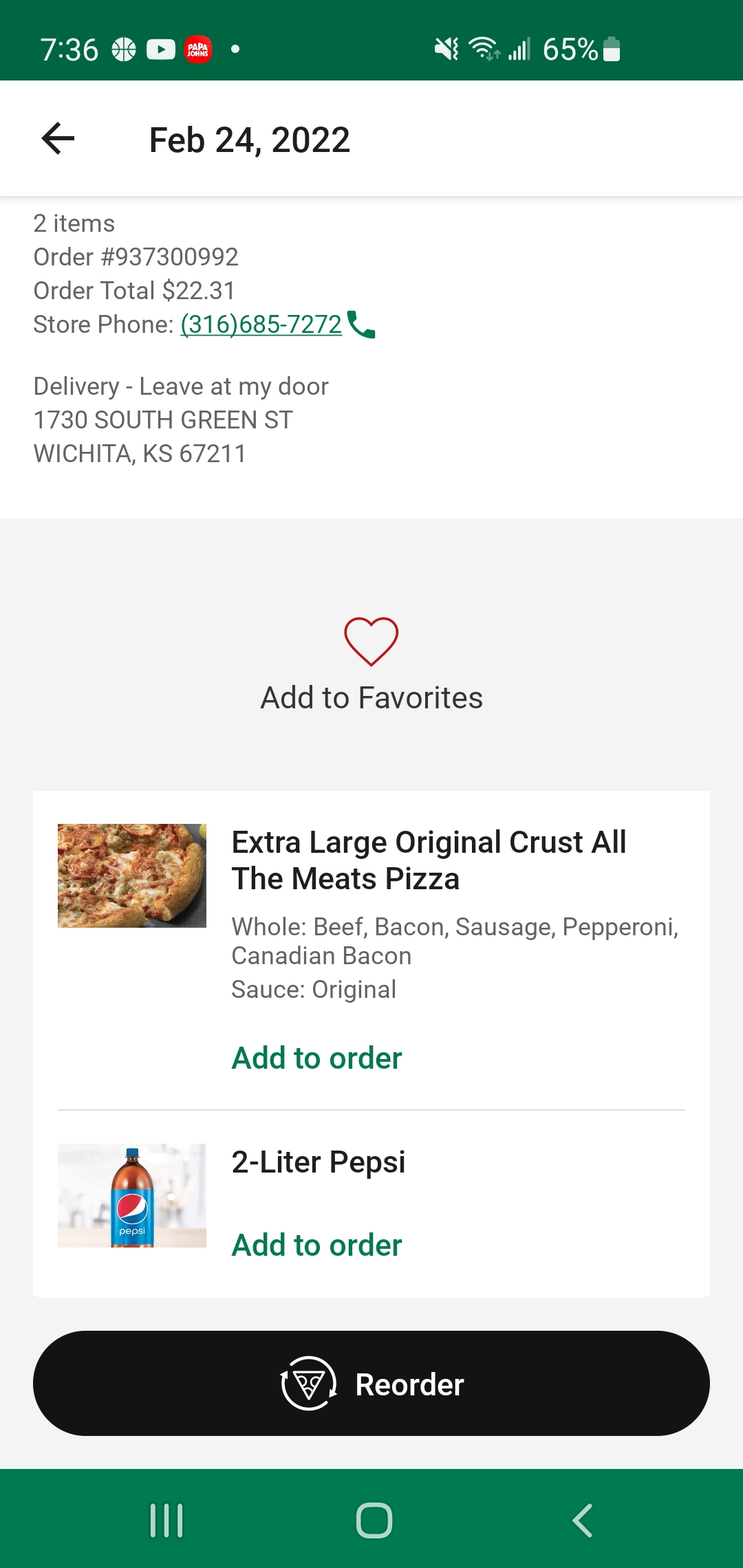Screen dimensions: 743x1568
Task: Tap the green phone call icon
Action: pos(362,325)
